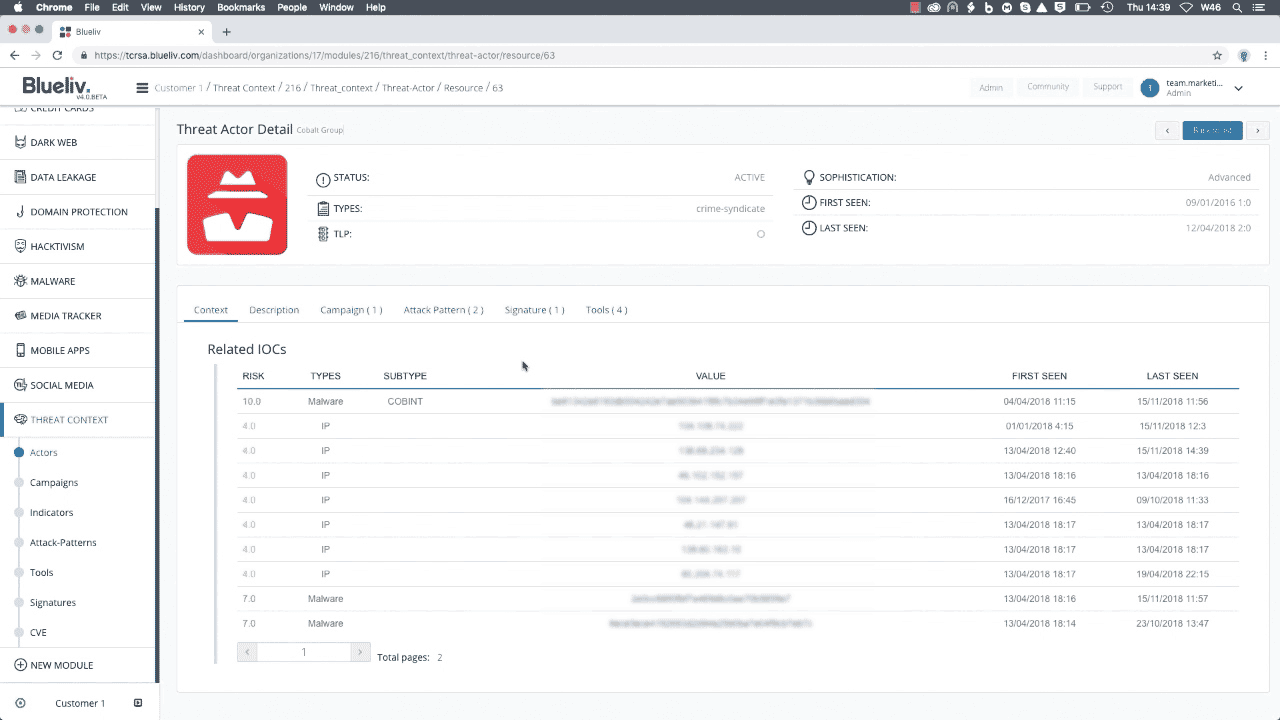Click the 04/04/2018 11:15 first seen cell
1280x720 pixels.
(x=1039, y=401)
